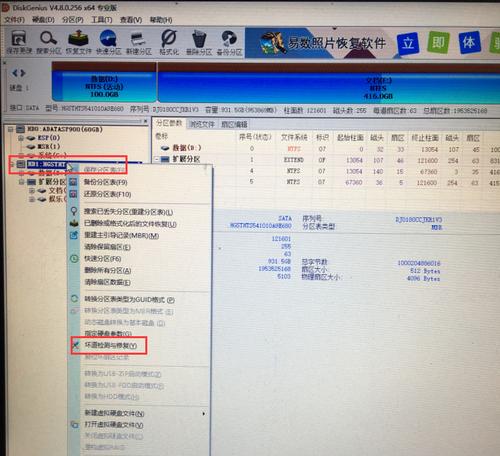Switch to the 扇区编辑 tab
The width and height of the screenshot is (500, 456).
pyautogui.click(x=234, y=124)
